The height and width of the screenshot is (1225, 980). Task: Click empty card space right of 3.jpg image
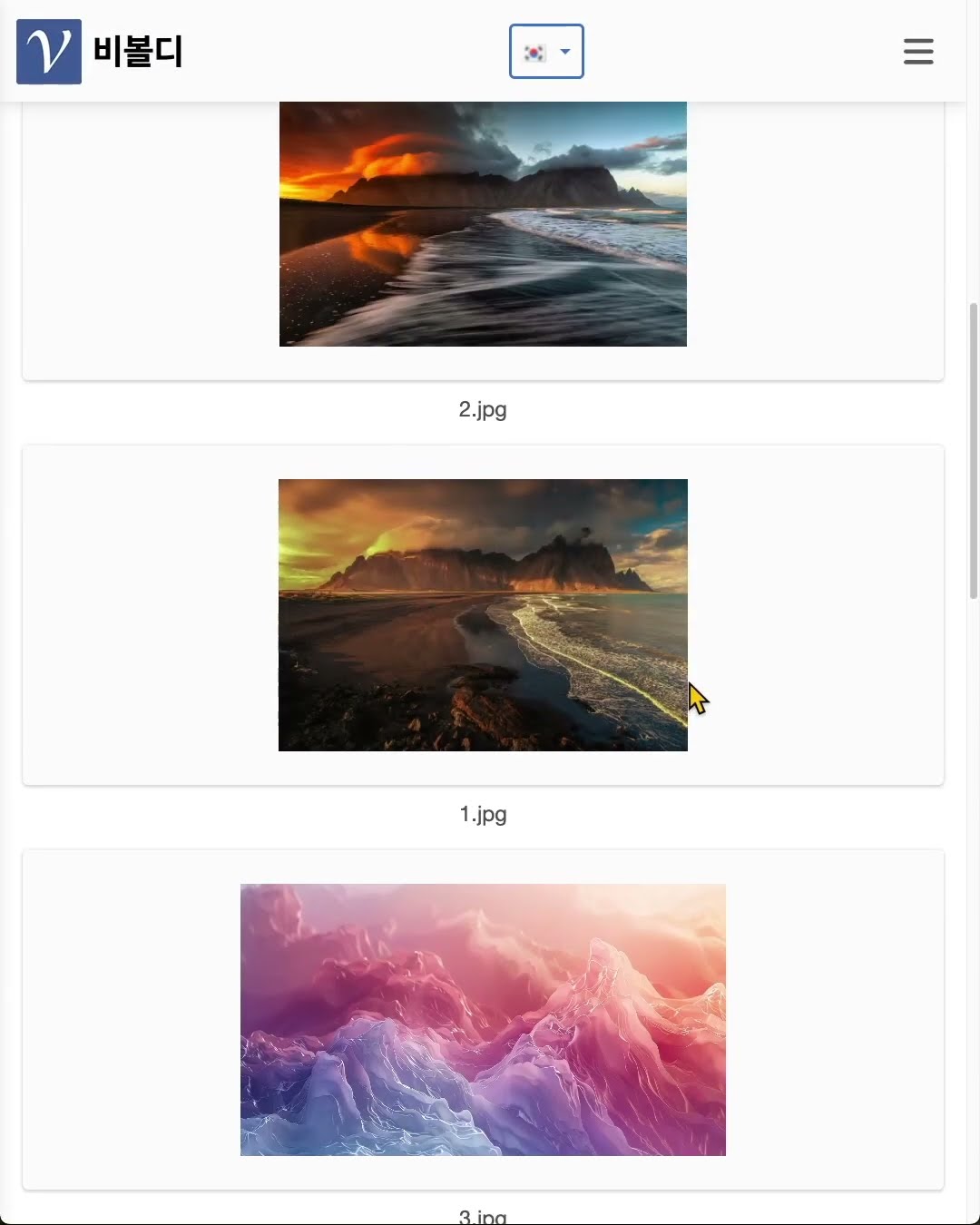tap(835, 1020)
